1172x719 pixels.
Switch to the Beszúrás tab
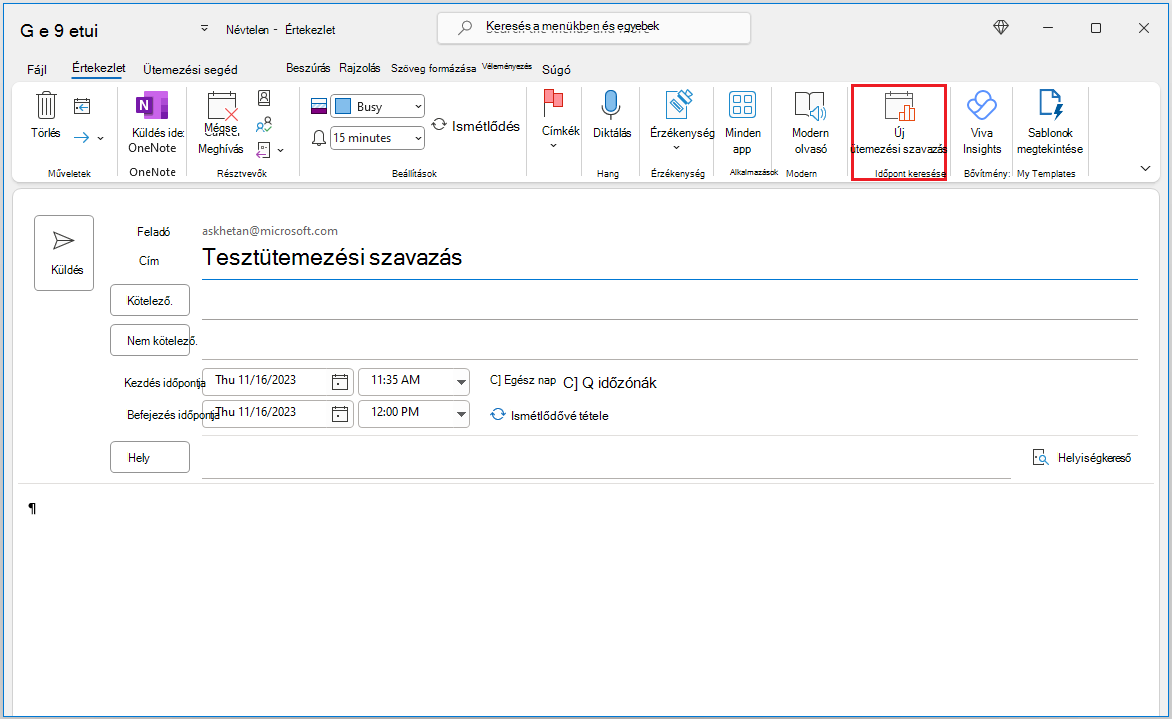click(308, 68)
